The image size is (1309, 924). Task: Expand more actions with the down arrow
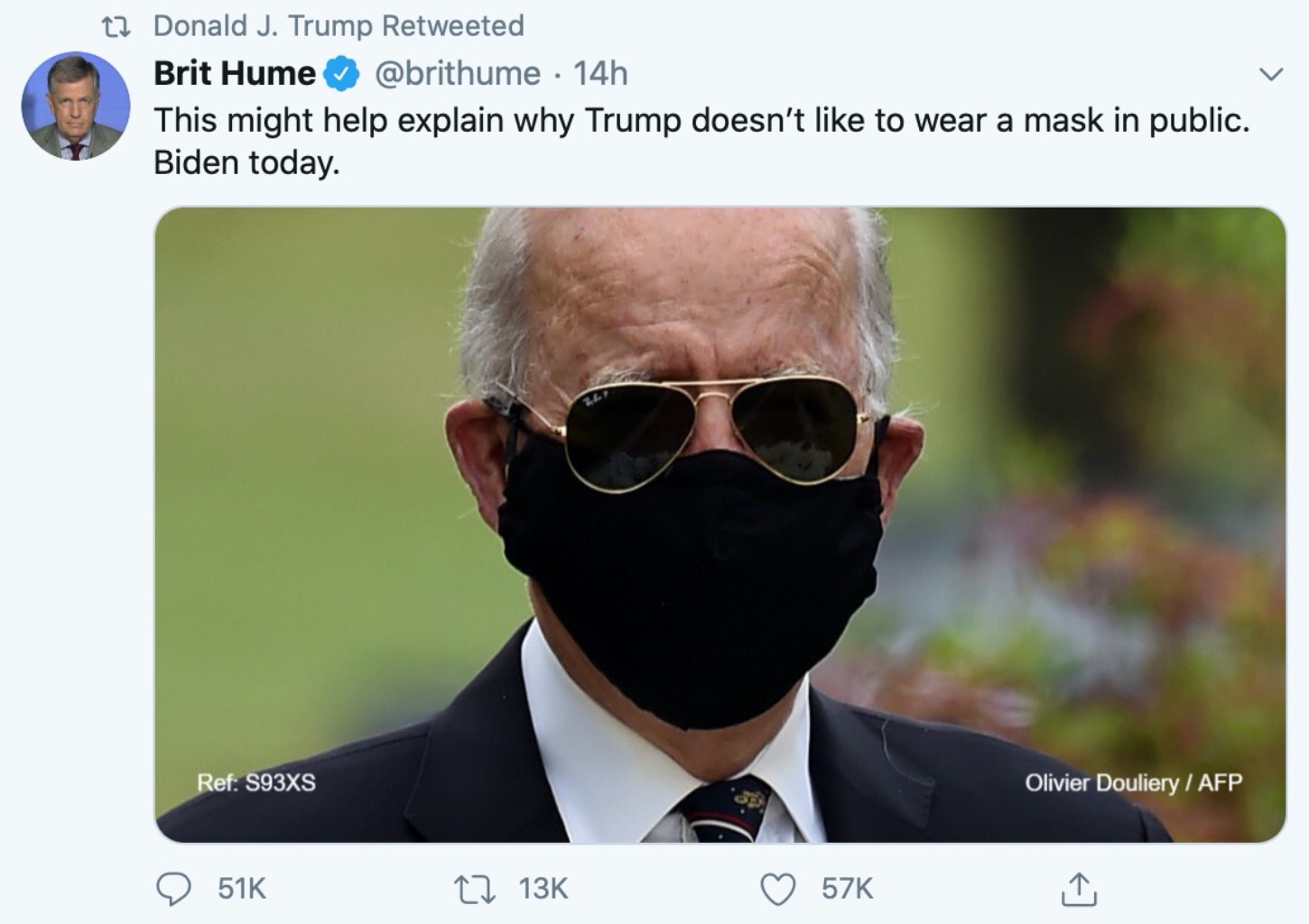[x=1269, y=74]
